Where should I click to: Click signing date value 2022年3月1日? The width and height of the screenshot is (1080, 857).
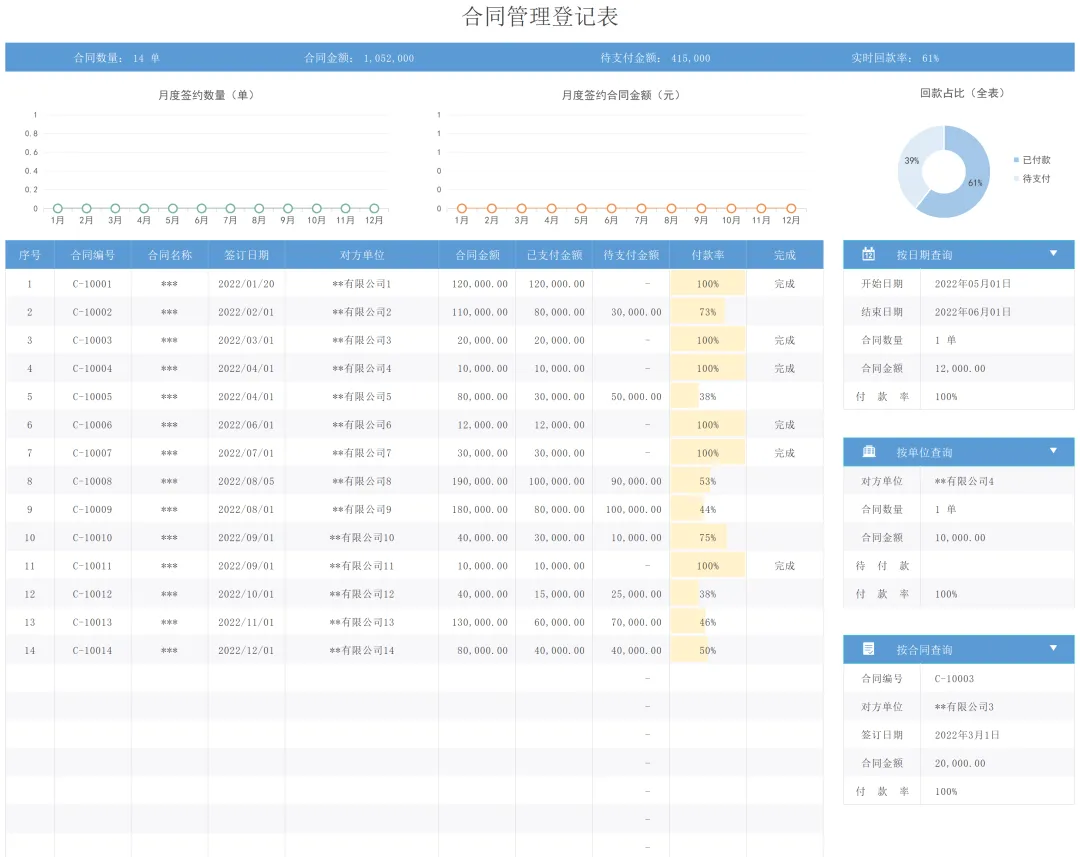[x=966, y=735]
